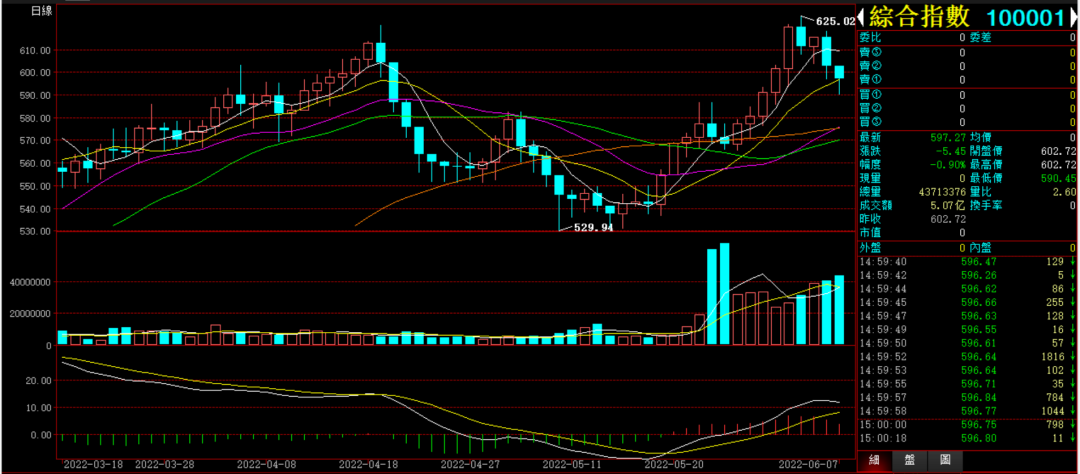Click the tallest cyan volume bar
The width and height of the screenshot is (1080, 474).
click(725, 293)
